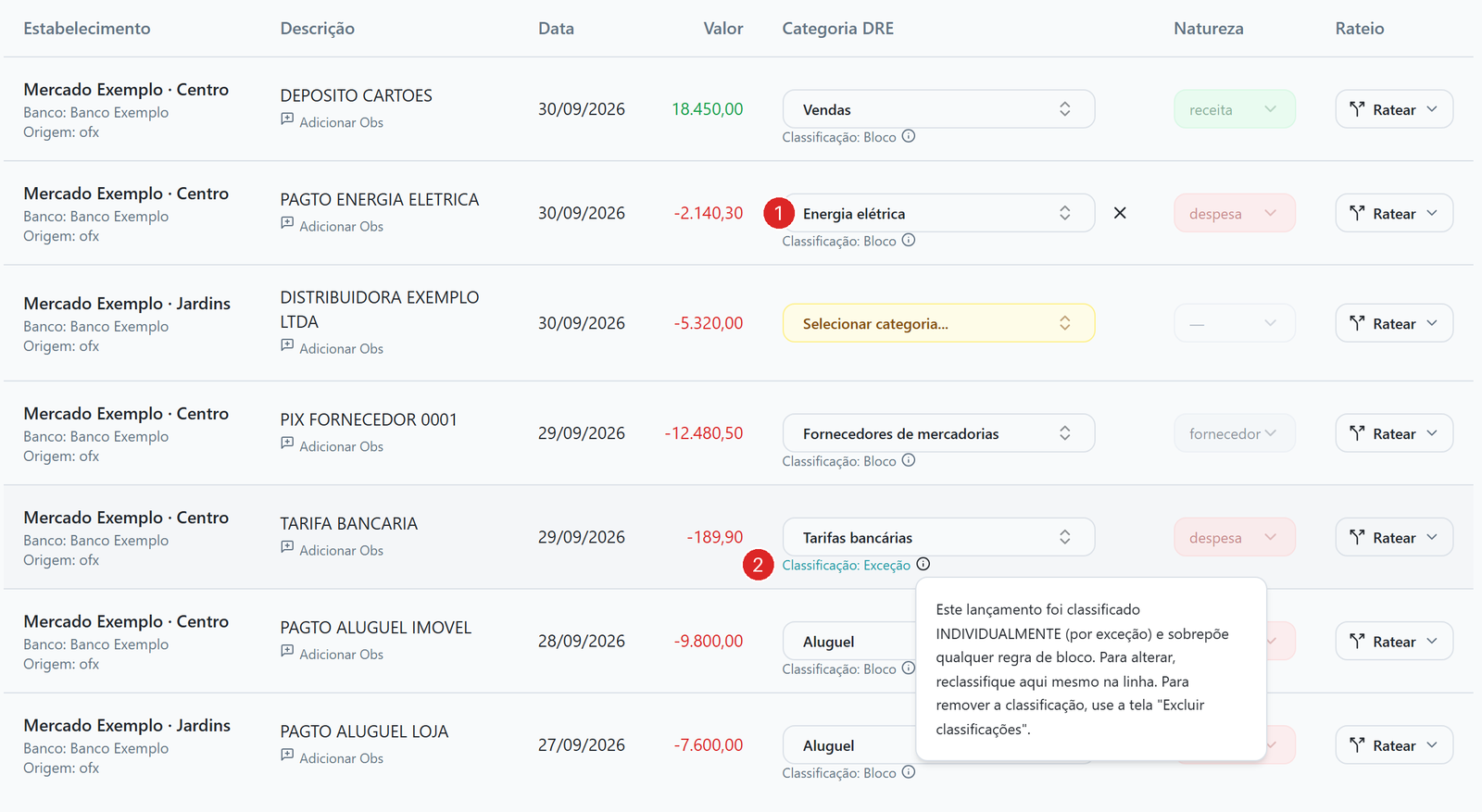Click split icon in DEPOSITO CARTOES Ratear button

tap(1357, 109)
